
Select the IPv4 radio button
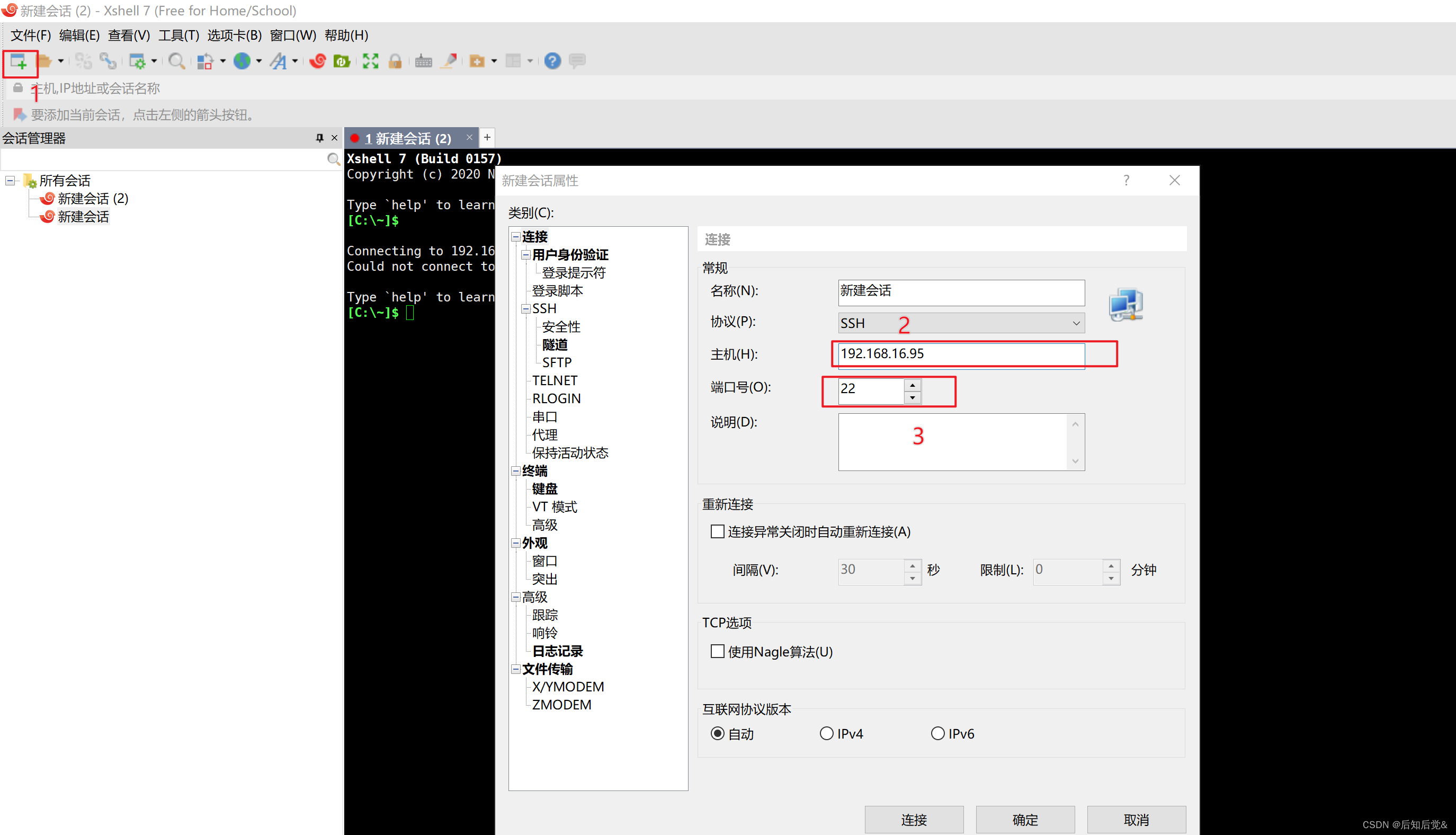click(x=826, y=733)
